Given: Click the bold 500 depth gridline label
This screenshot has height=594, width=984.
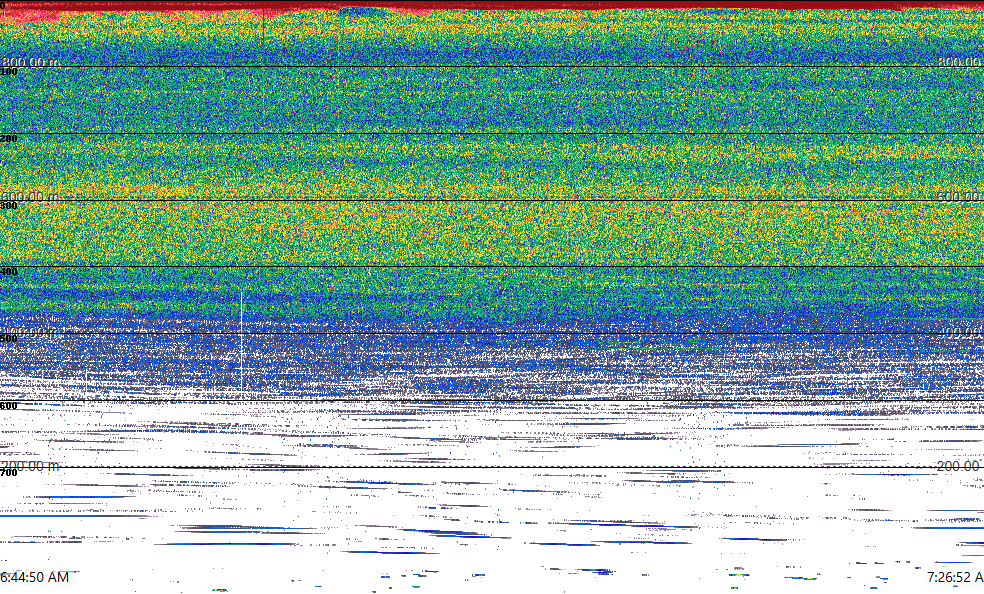Looking at the screenshot, I should [x=9, y=339].
